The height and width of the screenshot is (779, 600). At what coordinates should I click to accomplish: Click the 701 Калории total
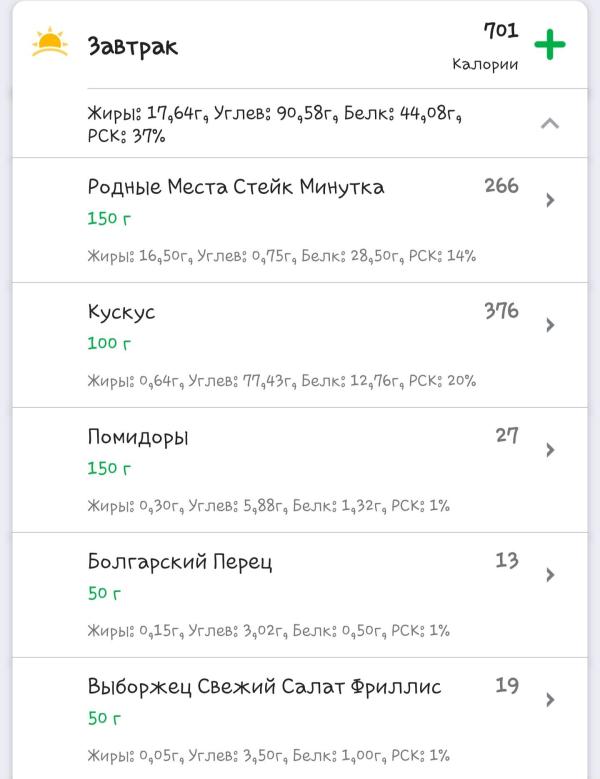pyautogui.click(x=485, y=46)
